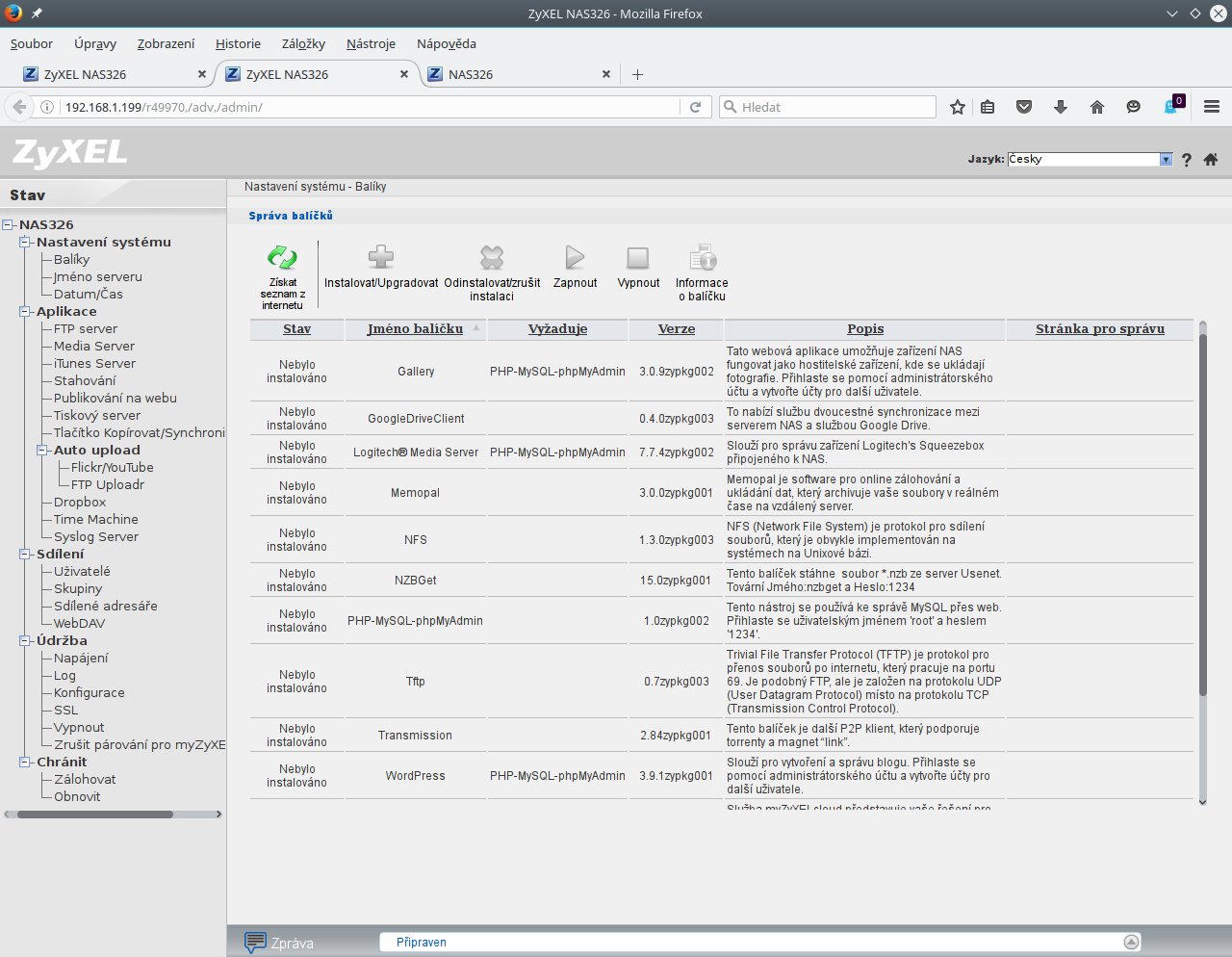Image resolution: width=1232 pixels, height=957 pixels.
Task: Open the Úpravy menu
Action: pos(95,43)
